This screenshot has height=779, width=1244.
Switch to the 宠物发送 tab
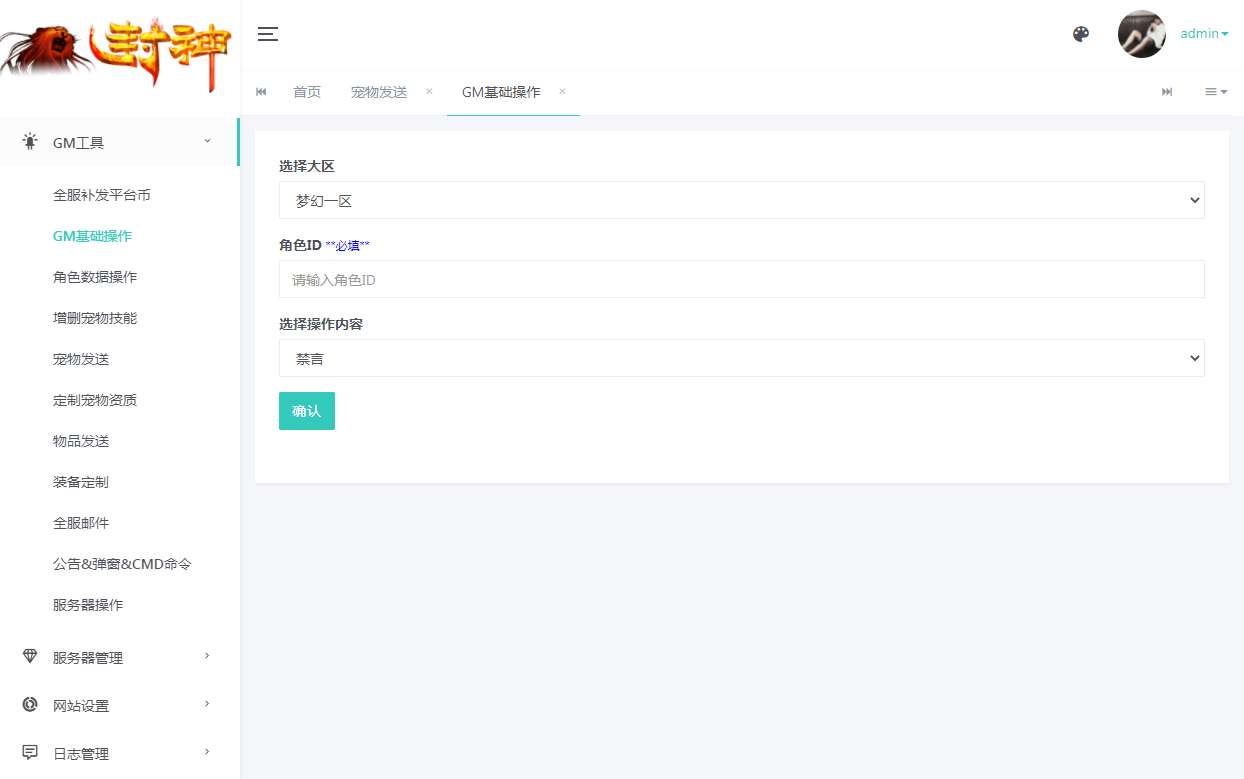[x=378, y=91]
